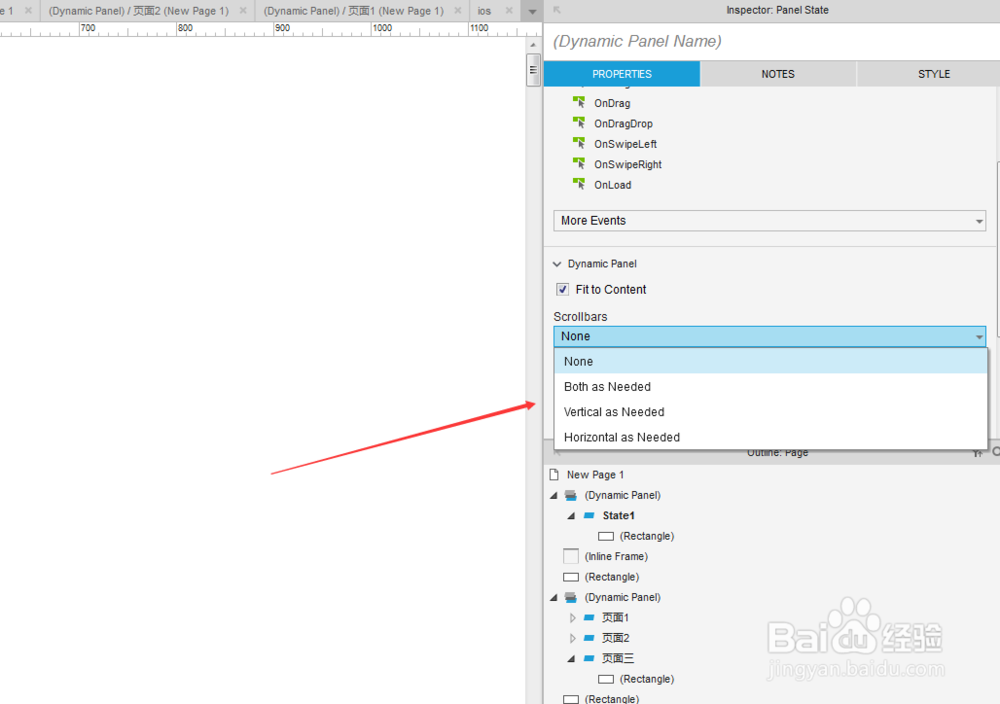Screen dimensions: 1000x704
Task: Click the 页面2 state icon
Action: point(589,638)
